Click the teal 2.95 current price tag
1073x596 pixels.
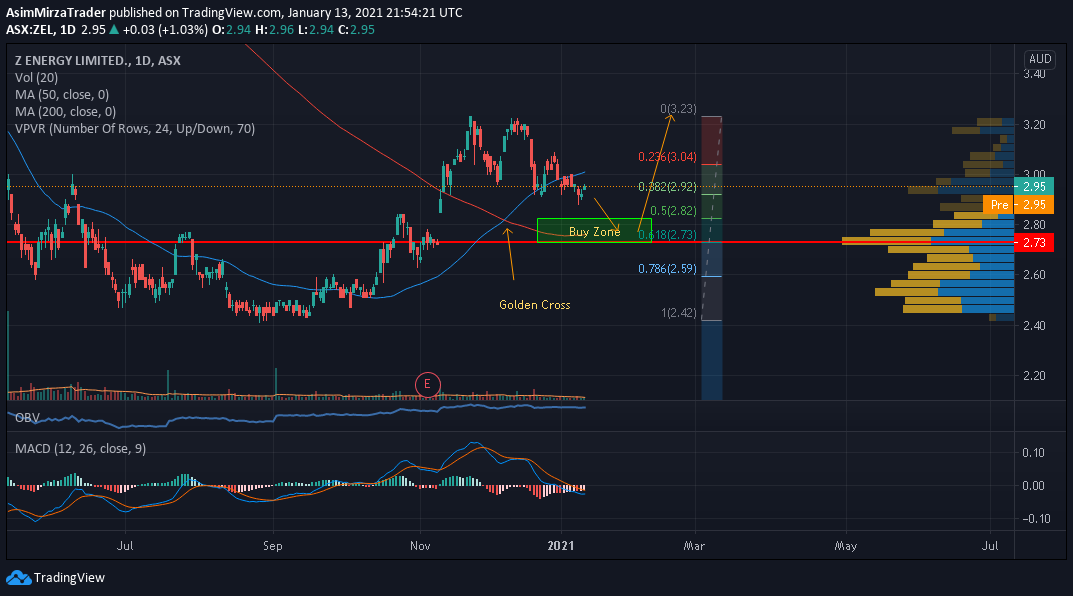coord(1034,186)
